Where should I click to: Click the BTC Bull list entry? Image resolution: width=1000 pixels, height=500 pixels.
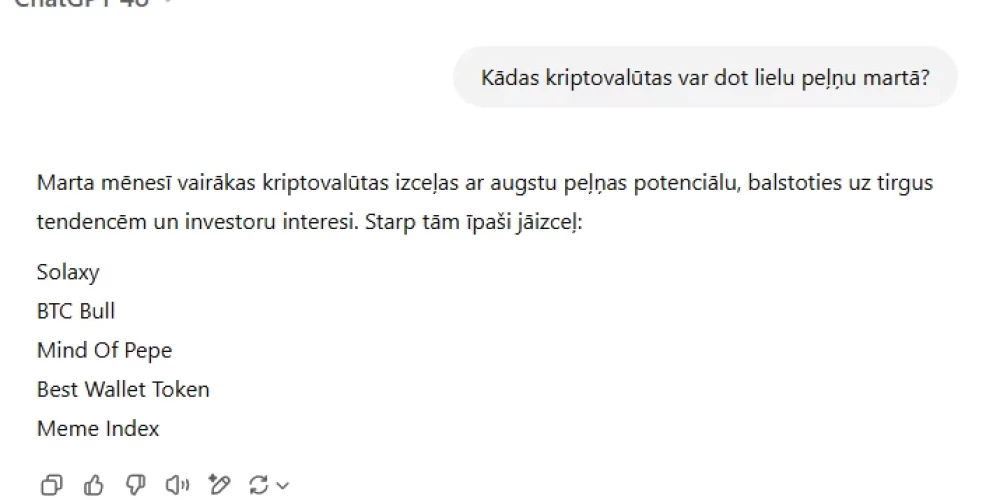click(76, 311)
